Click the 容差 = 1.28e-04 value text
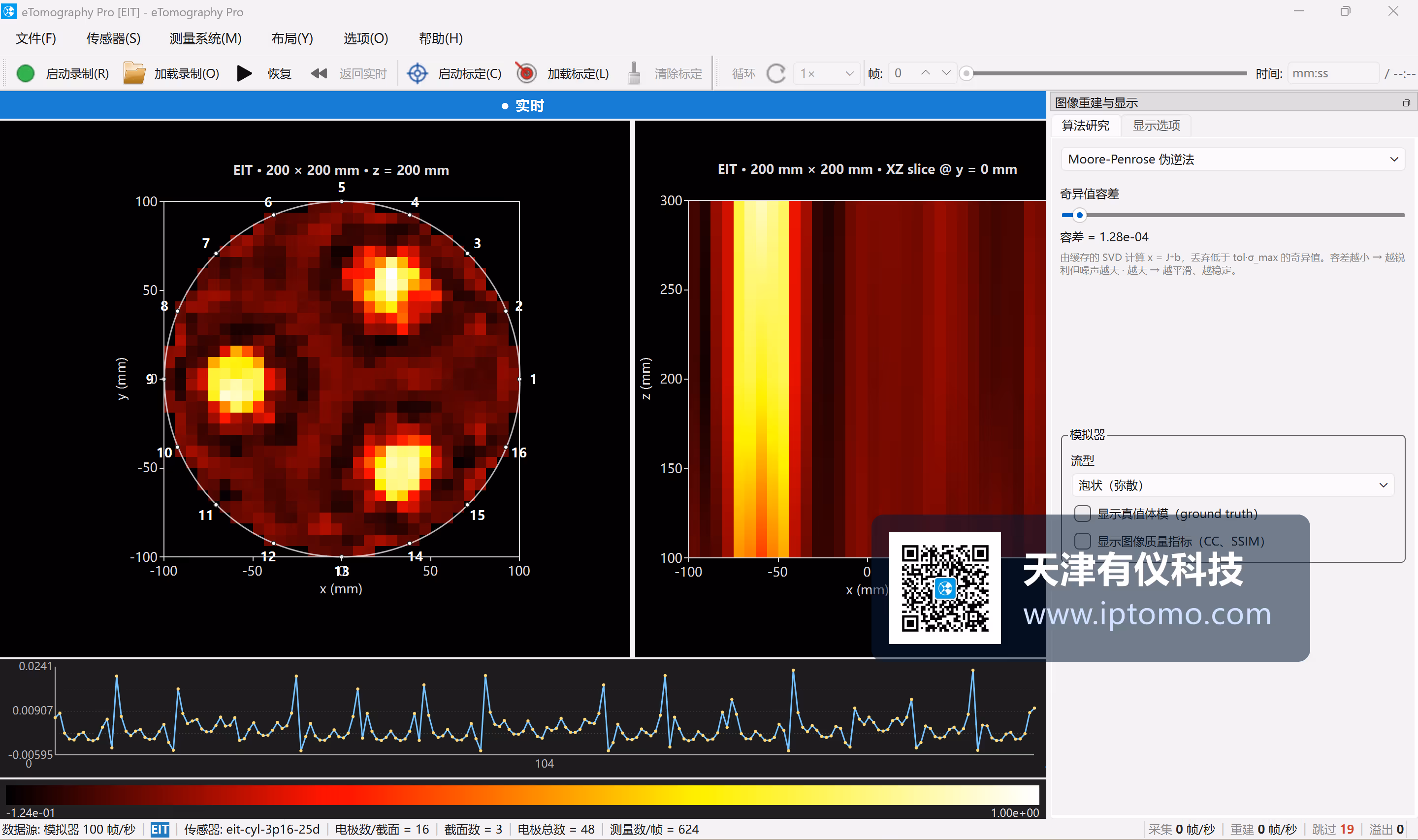Viewport: 1418px width, 840px height. pyautogui.click(x=1104, y=237)
